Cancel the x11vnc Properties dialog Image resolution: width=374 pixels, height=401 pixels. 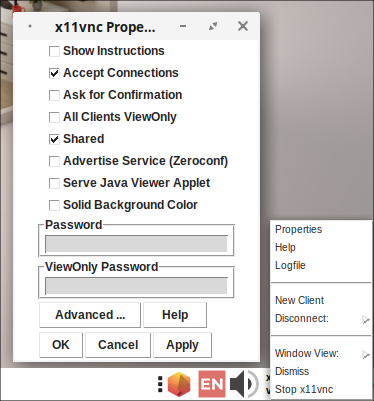118,345
